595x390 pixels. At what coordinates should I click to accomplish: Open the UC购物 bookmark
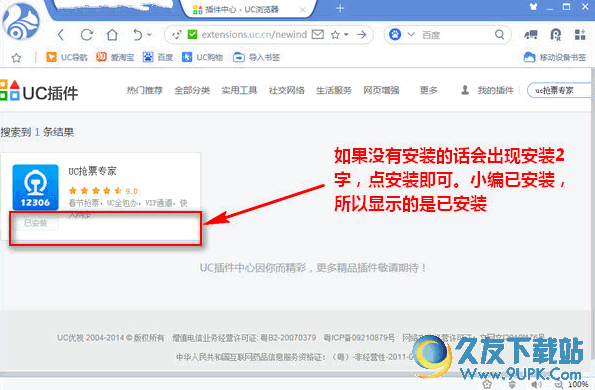click(202, 57)
